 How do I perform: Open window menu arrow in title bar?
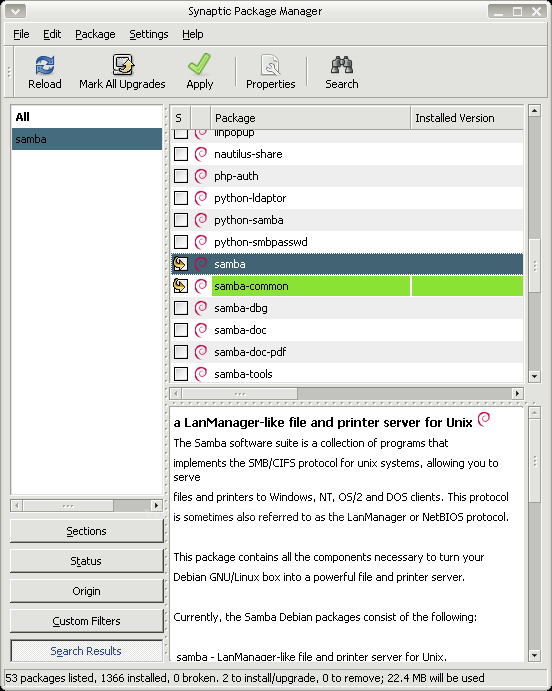tap(15, 11)
